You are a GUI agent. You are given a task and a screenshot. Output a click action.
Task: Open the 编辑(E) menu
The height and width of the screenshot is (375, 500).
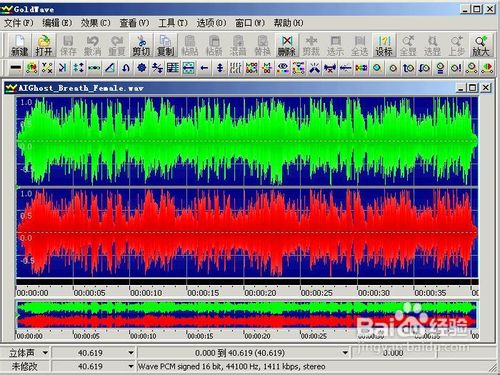tap(57, 23)
